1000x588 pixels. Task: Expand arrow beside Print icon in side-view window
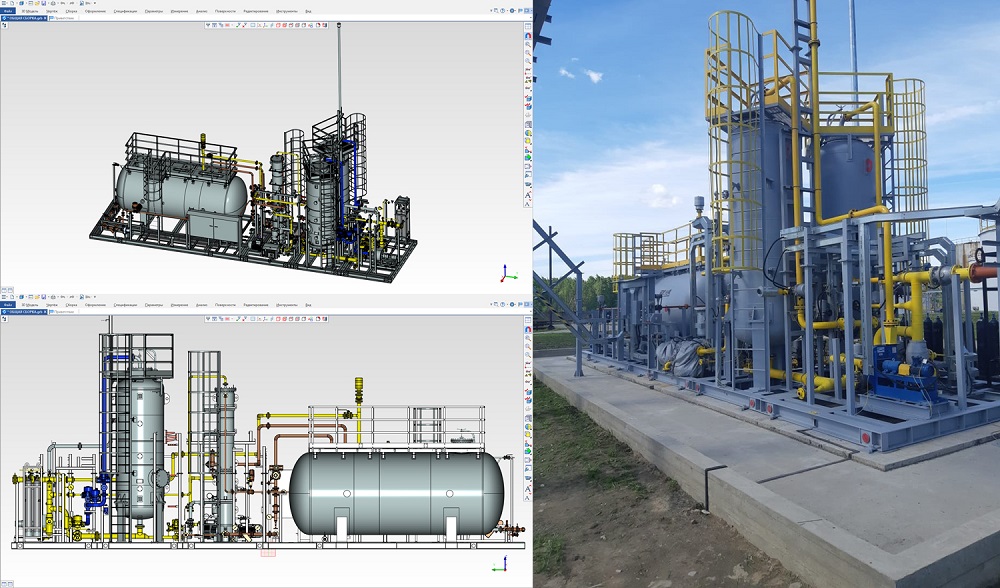point(58,297)
